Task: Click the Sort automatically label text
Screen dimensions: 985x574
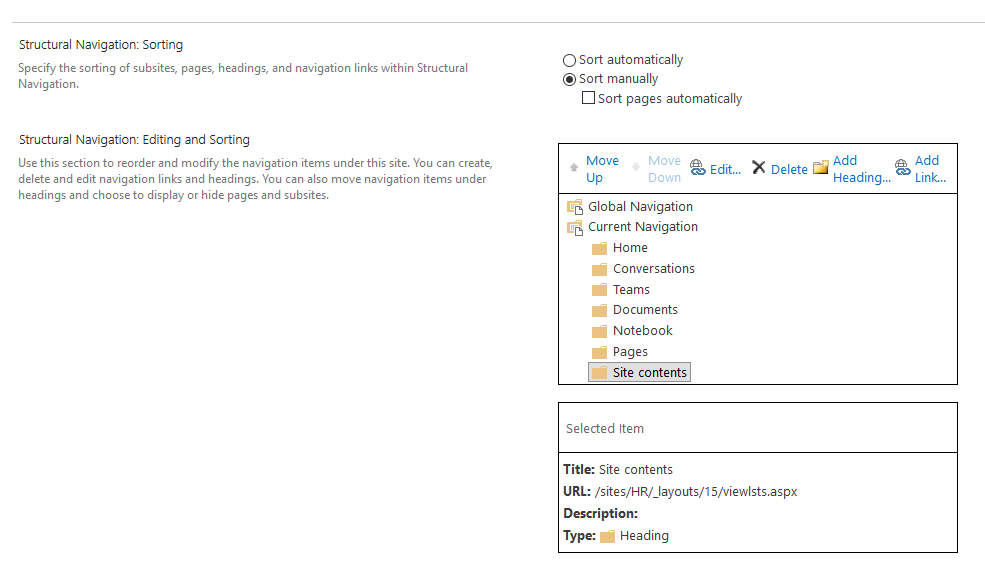Action: pyautogui.click(x=631, y=60)
